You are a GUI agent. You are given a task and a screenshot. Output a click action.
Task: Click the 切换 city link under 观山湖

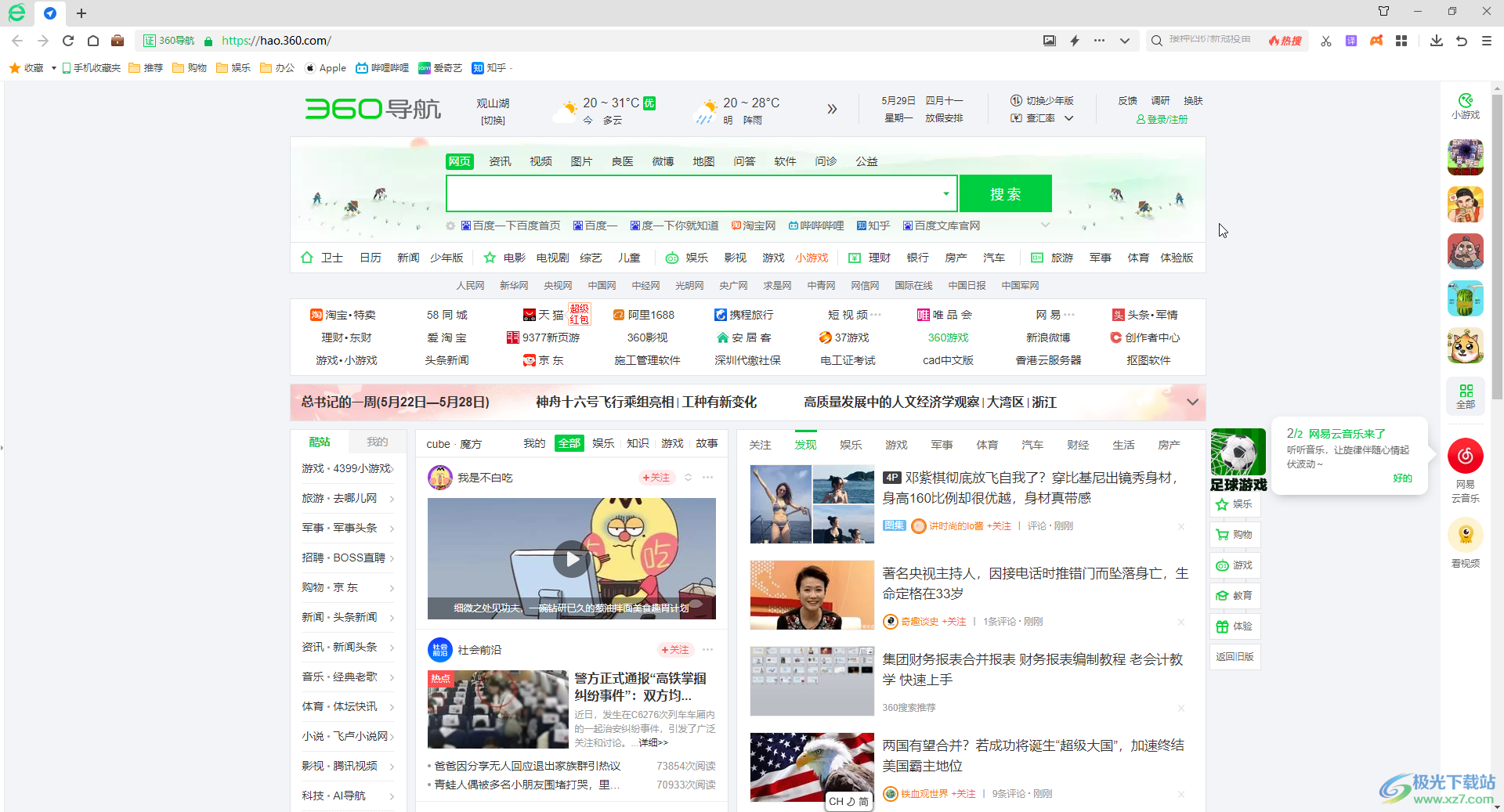point(493,121)
